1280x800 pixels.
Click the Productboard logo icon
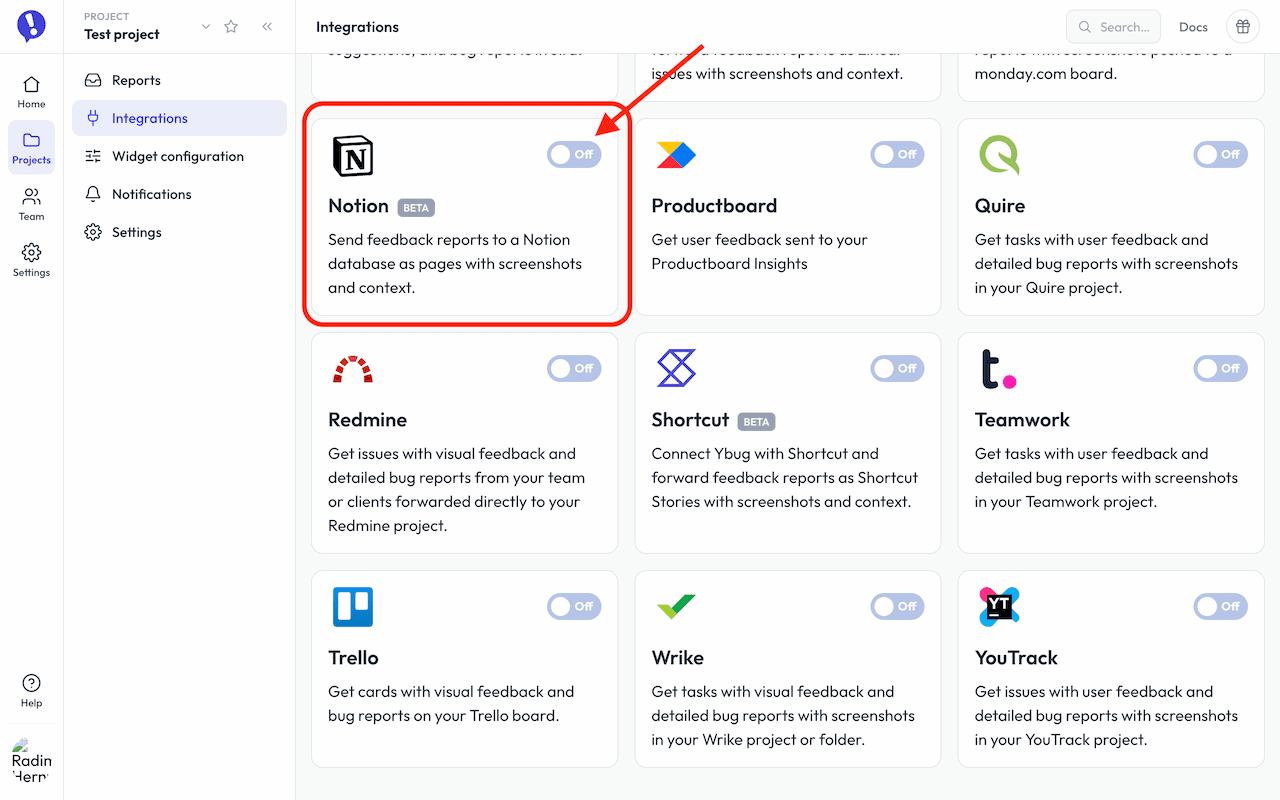point(676,155)
